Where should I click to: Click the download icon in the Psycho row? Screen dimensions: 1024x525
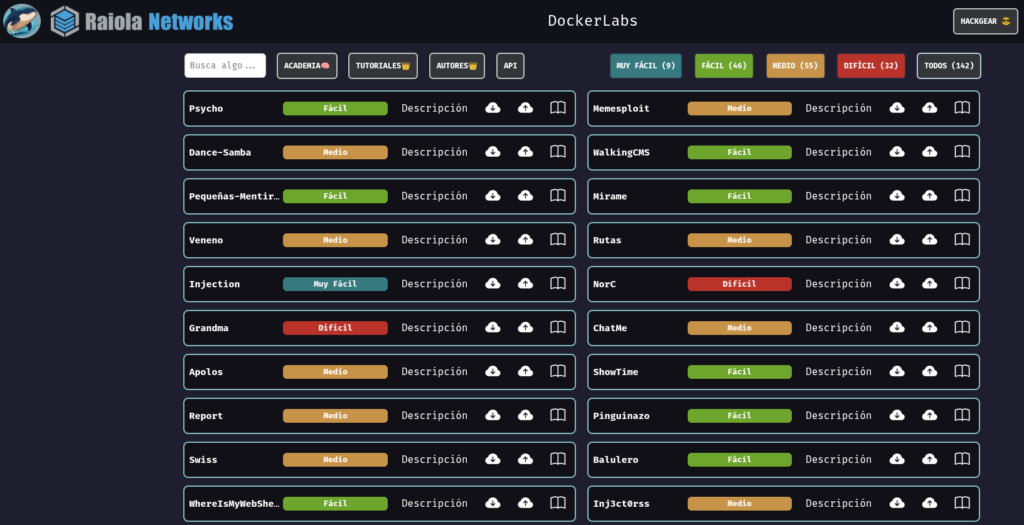point(493,108)
